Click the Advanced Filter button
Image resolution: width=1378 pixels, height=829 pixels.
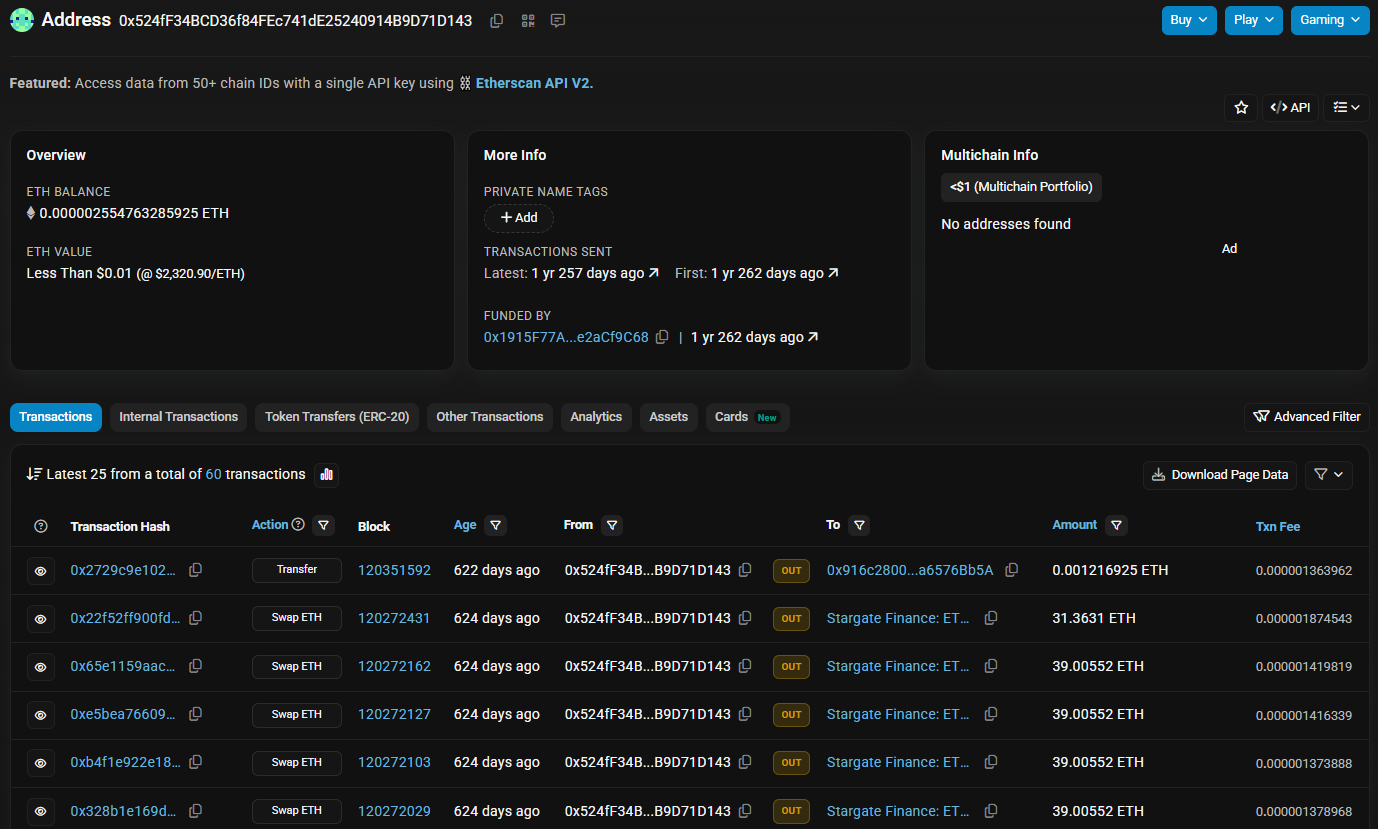(1306, 417)
